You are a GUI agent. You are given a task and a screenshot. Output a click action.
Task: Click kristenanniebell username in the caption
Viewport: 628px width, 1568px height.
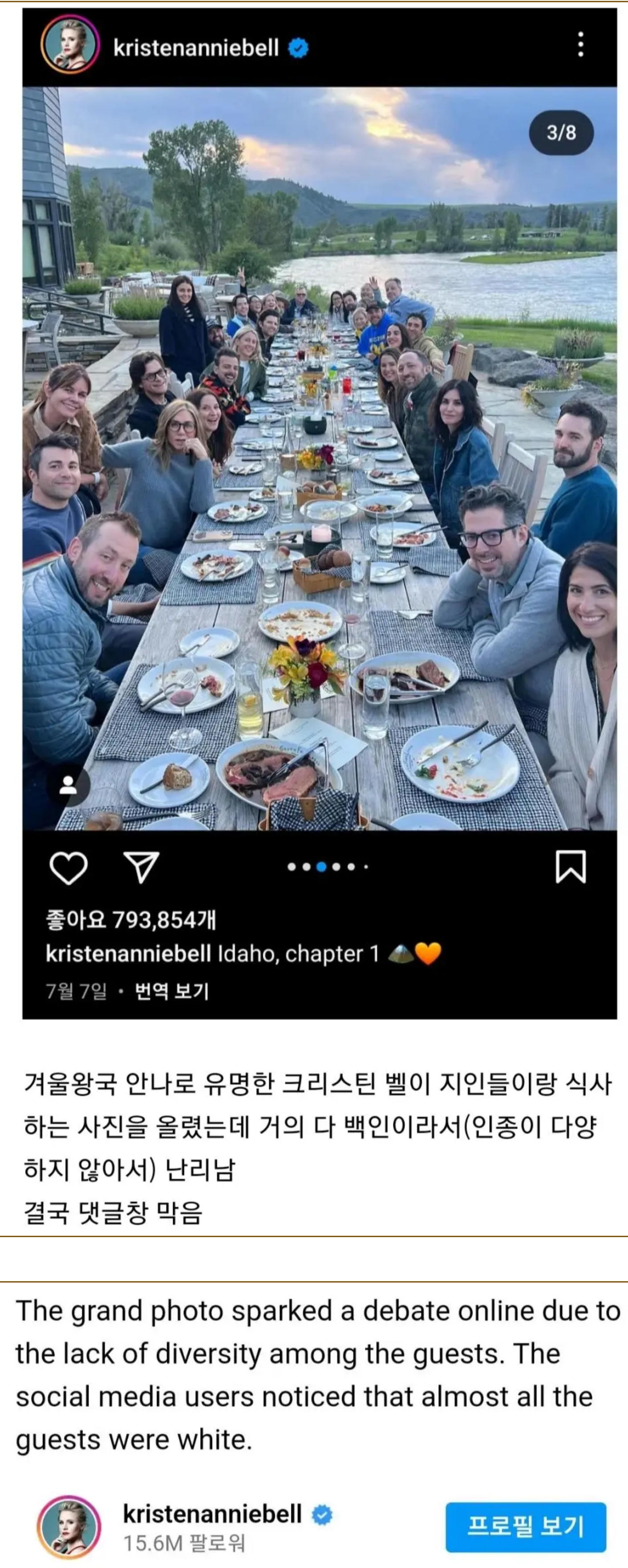tap(128, 953)
